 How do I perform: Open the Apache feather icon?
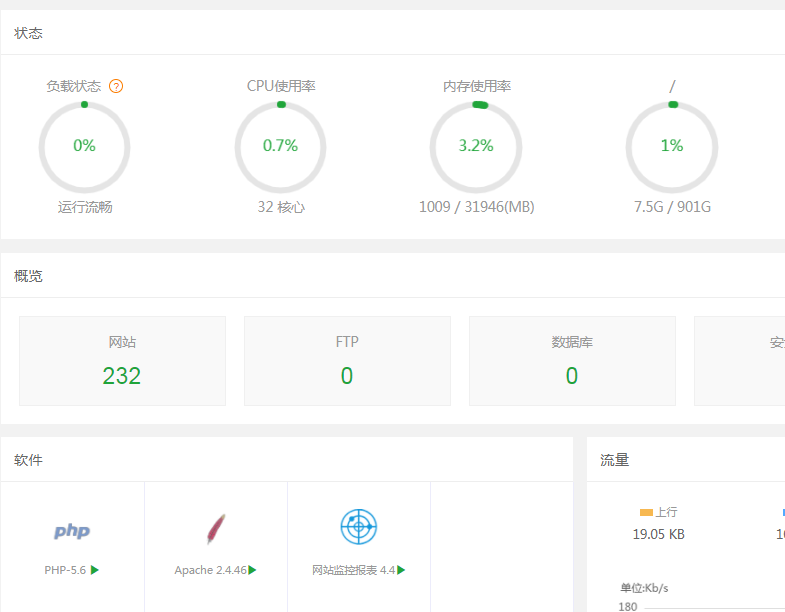coord(216,529)
